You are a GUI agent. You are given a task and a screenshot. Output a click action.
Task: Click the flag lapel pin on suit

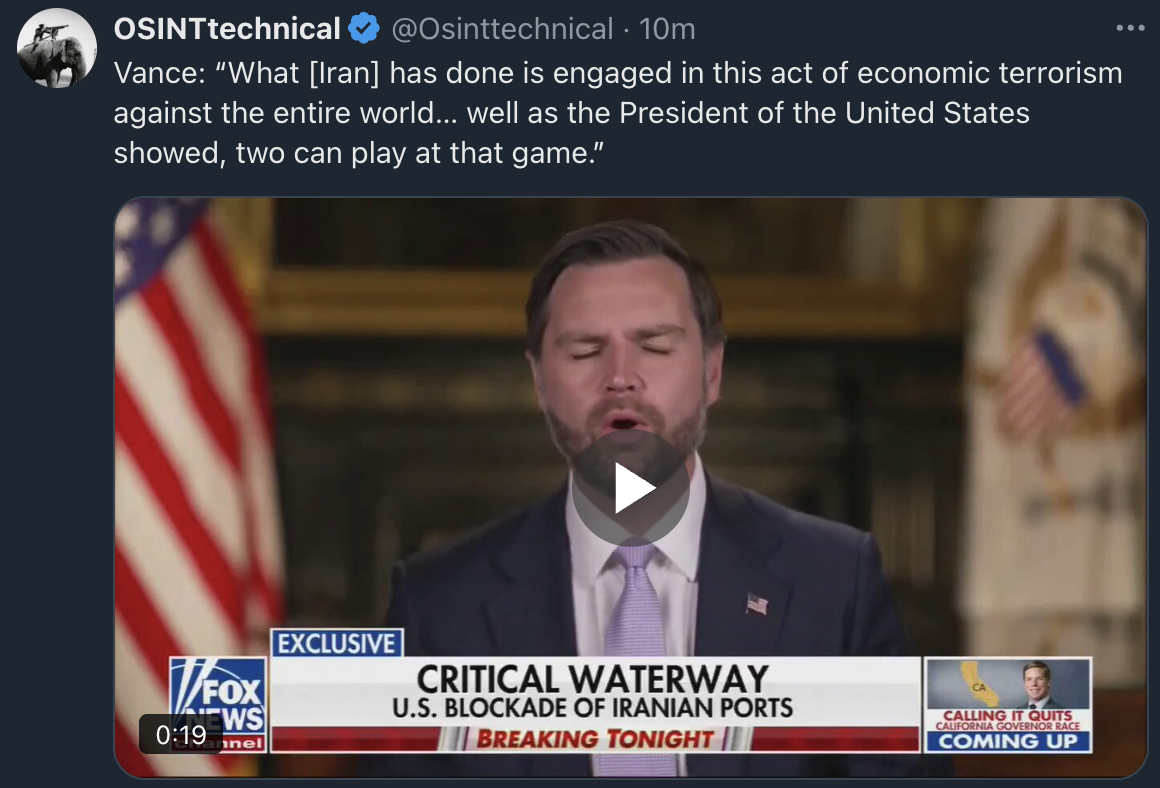coord(757,605)
